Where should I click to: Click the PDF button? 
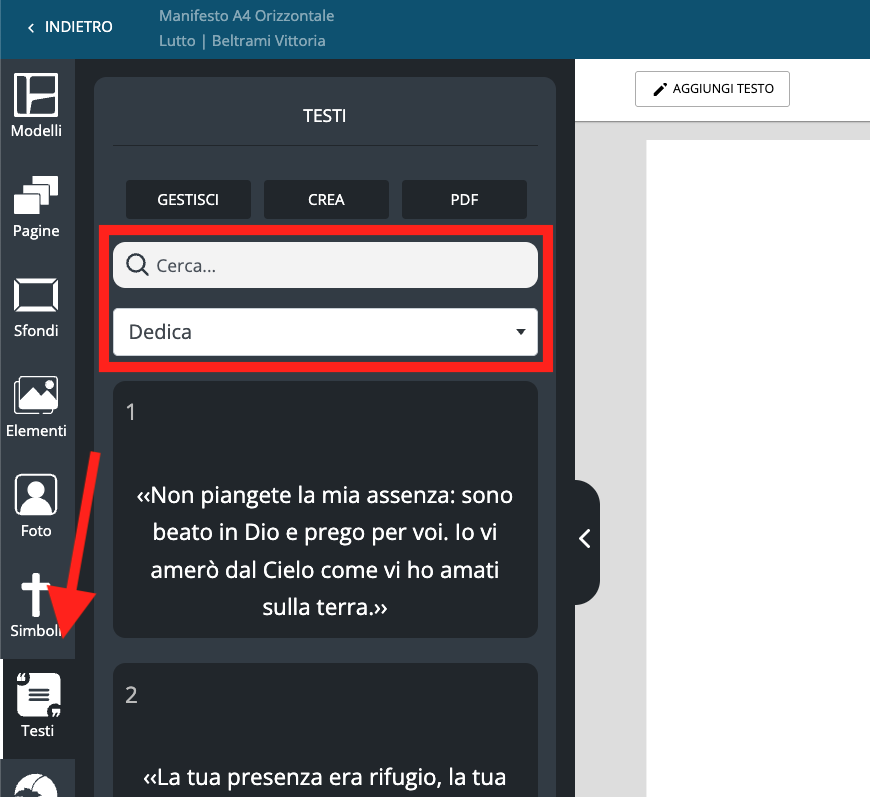point(464,199)
